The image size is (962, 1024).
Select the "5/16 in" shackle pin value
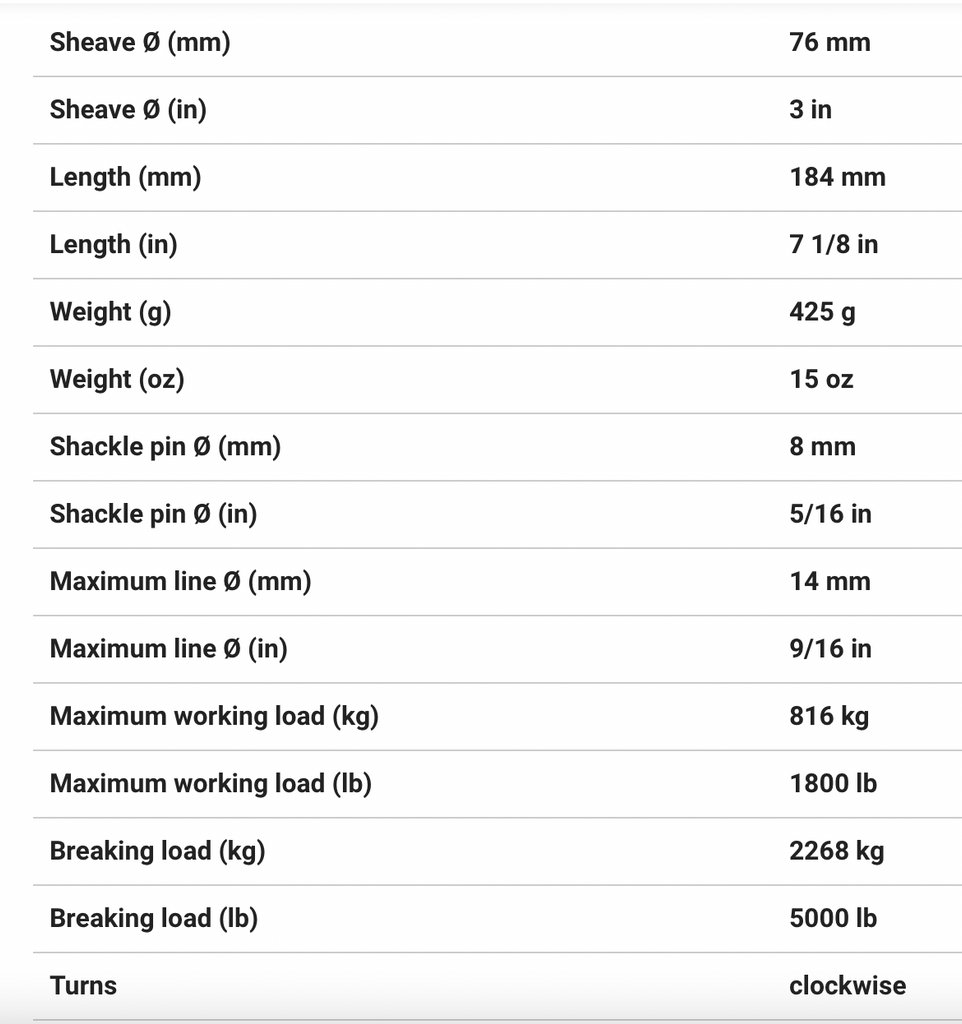click(830, 514)
